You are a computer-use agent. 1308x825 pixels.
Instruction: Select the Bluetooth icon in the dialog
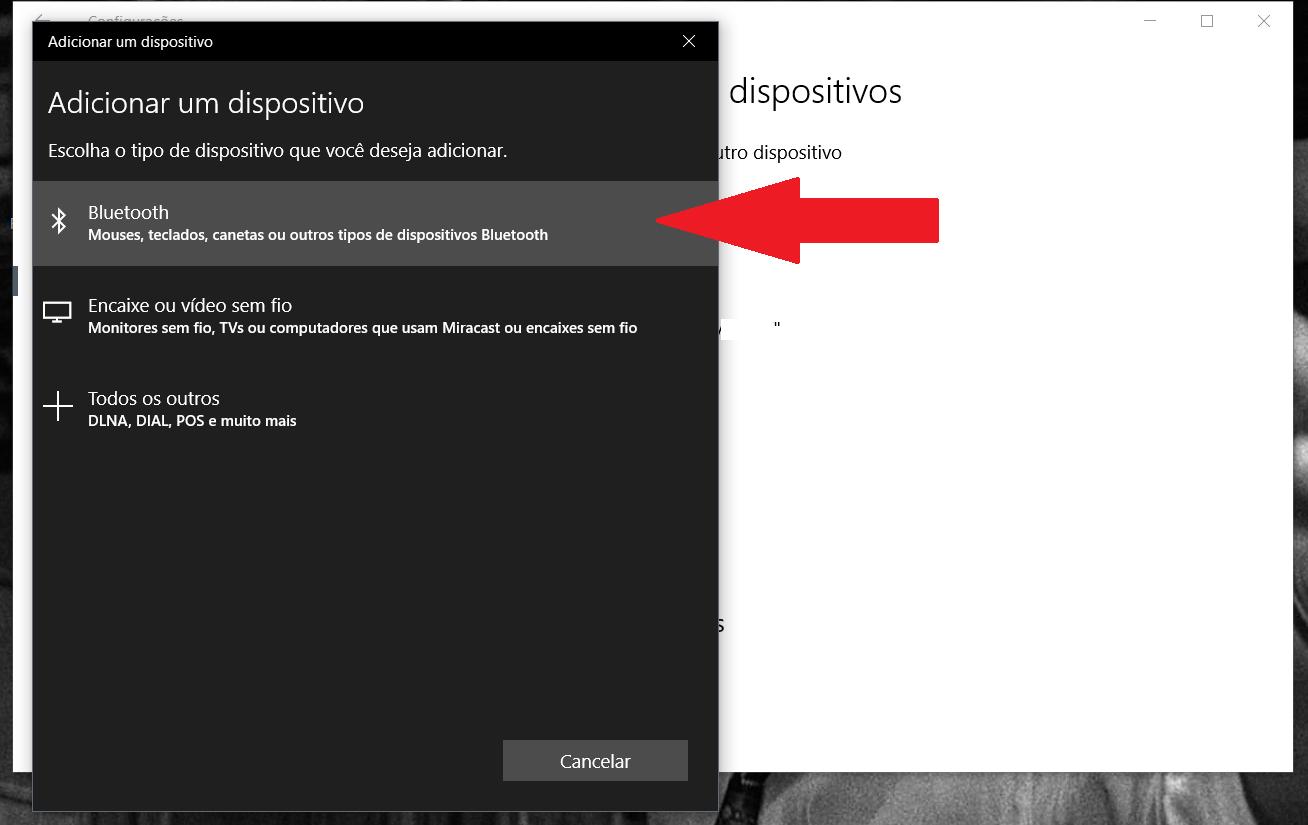click(x=58, y=222)
